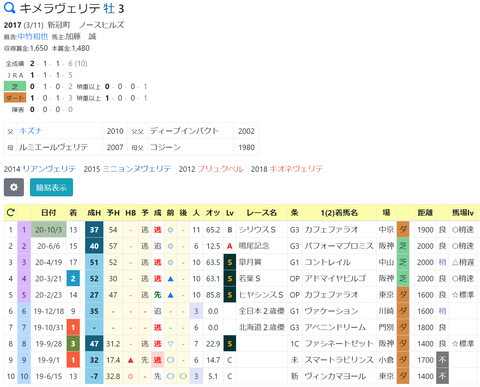
Task: Open sibling link ミニョンヌヴェリテ
Action: click(x=137, y=169)
